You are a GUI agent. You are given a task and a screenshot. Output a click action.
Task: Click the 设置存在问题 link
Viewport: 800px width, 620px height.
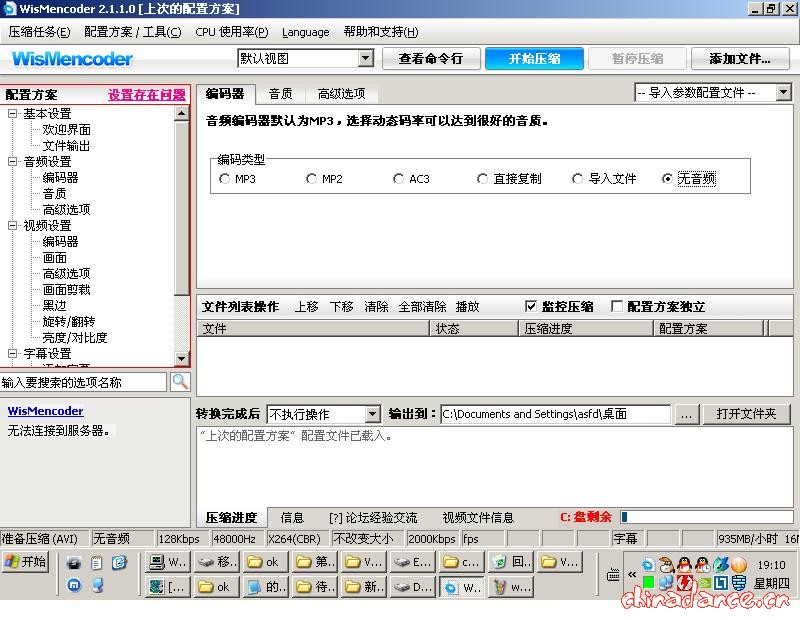(x=146, y=94)
